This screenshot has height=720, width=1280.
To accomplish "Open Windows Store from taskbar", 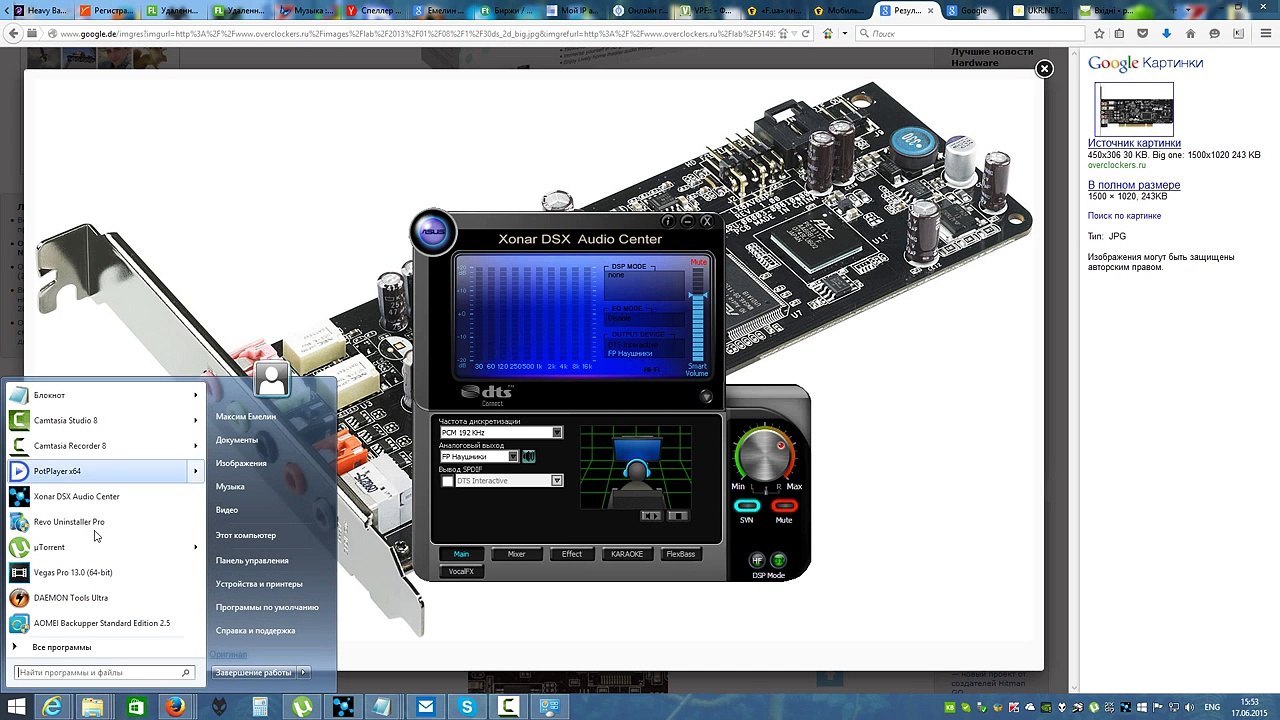I will [x=135, y=708].
